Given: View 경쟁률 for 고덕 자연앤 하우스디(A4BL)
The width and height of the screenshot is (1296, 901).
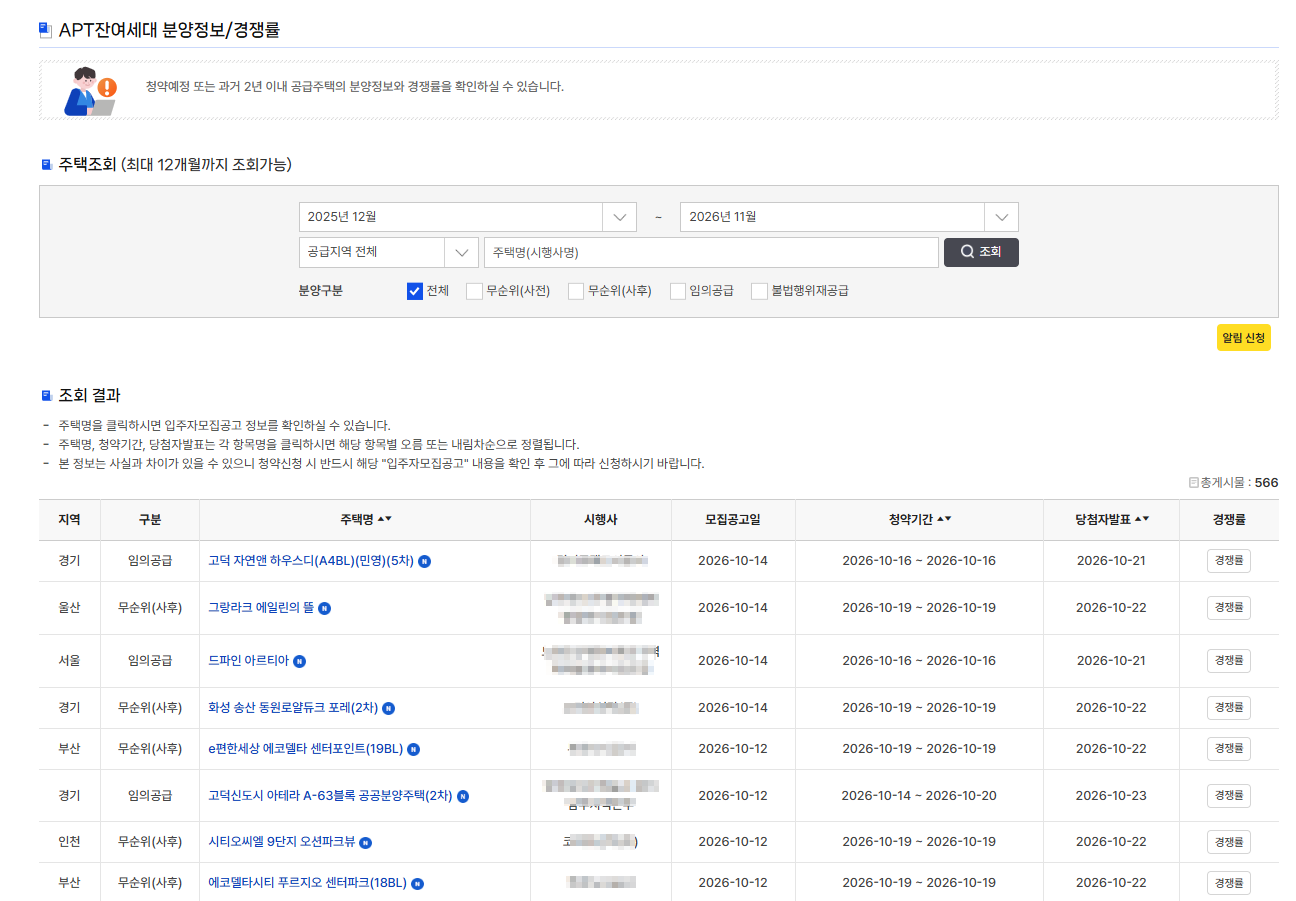Looking at the screenshot, I should tap(1229, 561).
